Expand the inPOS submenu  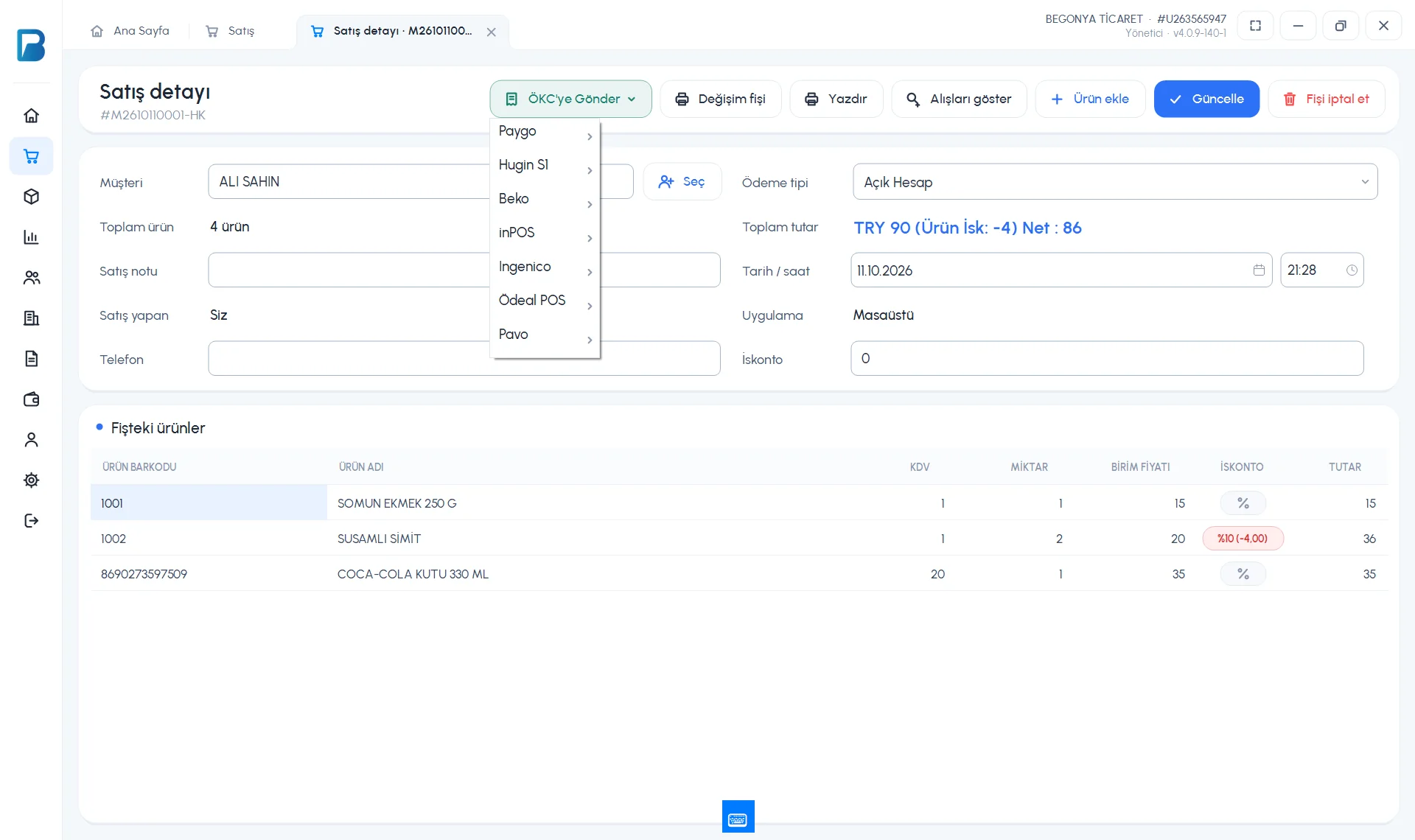tap(545, 234)
